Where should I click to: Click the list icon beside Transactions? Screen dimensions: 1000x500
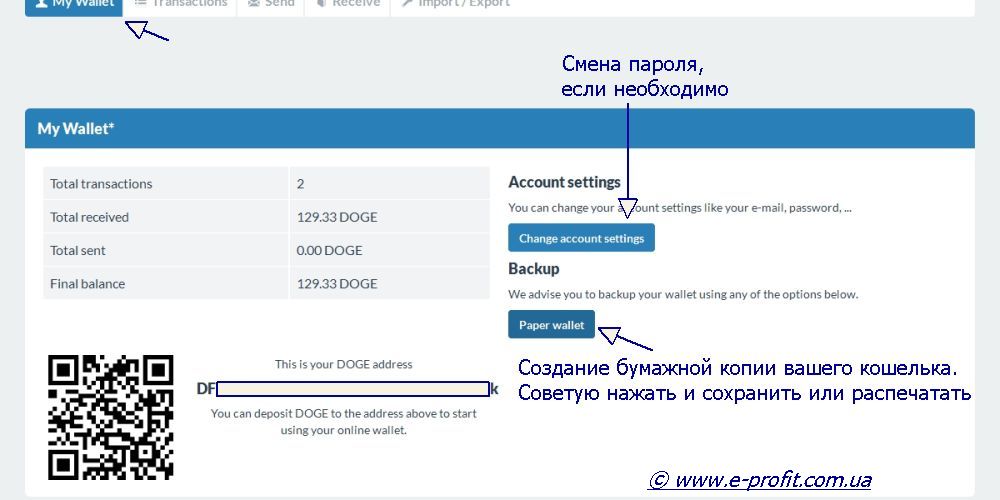pos(141,3)
